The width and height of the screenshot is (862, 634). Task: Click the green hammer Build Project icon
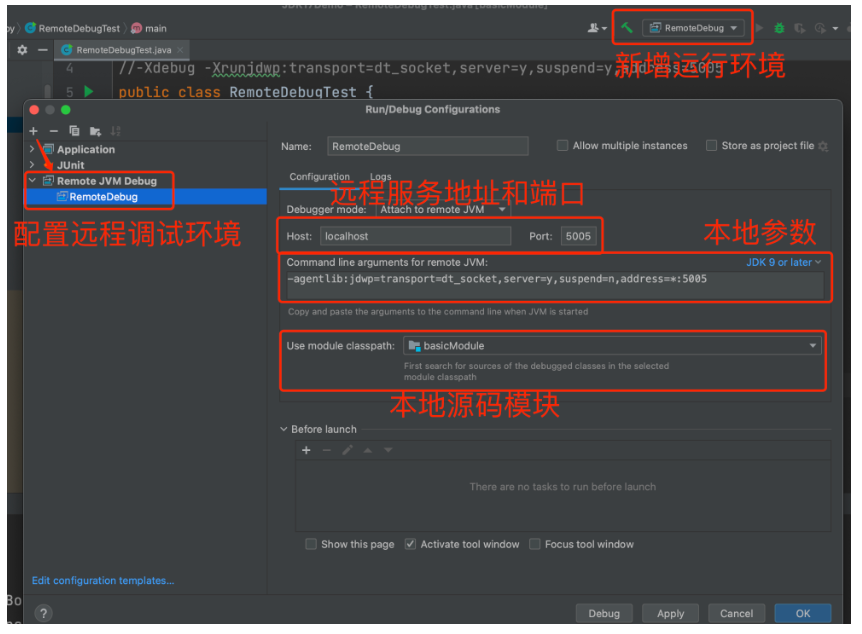[627, 27]
